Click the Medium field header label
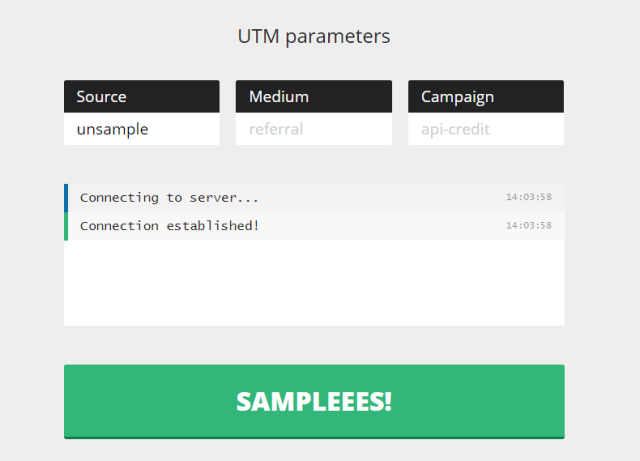 279,97
